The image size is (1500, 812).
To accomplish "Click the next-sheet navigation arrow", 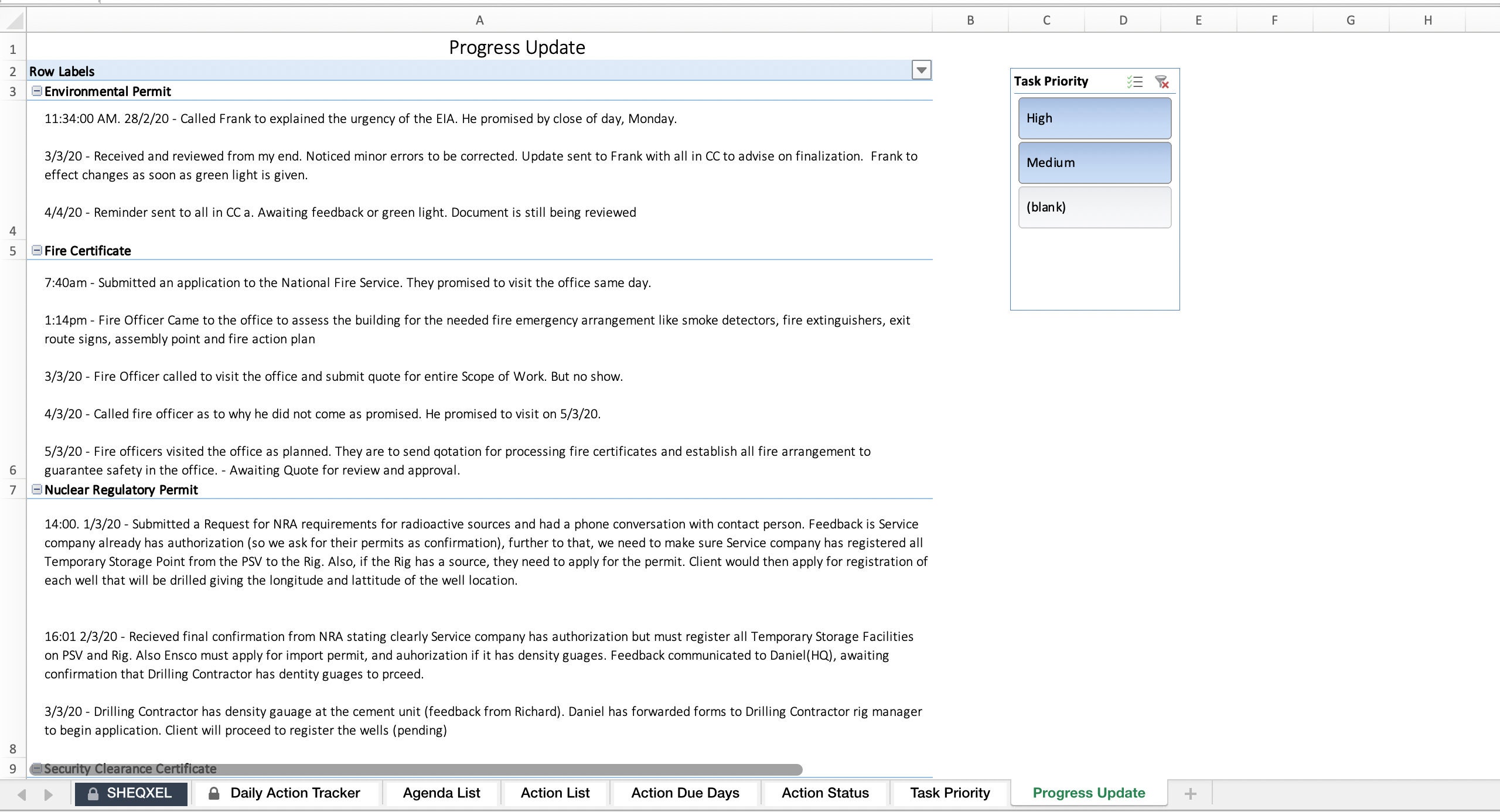I will point(48,793).
